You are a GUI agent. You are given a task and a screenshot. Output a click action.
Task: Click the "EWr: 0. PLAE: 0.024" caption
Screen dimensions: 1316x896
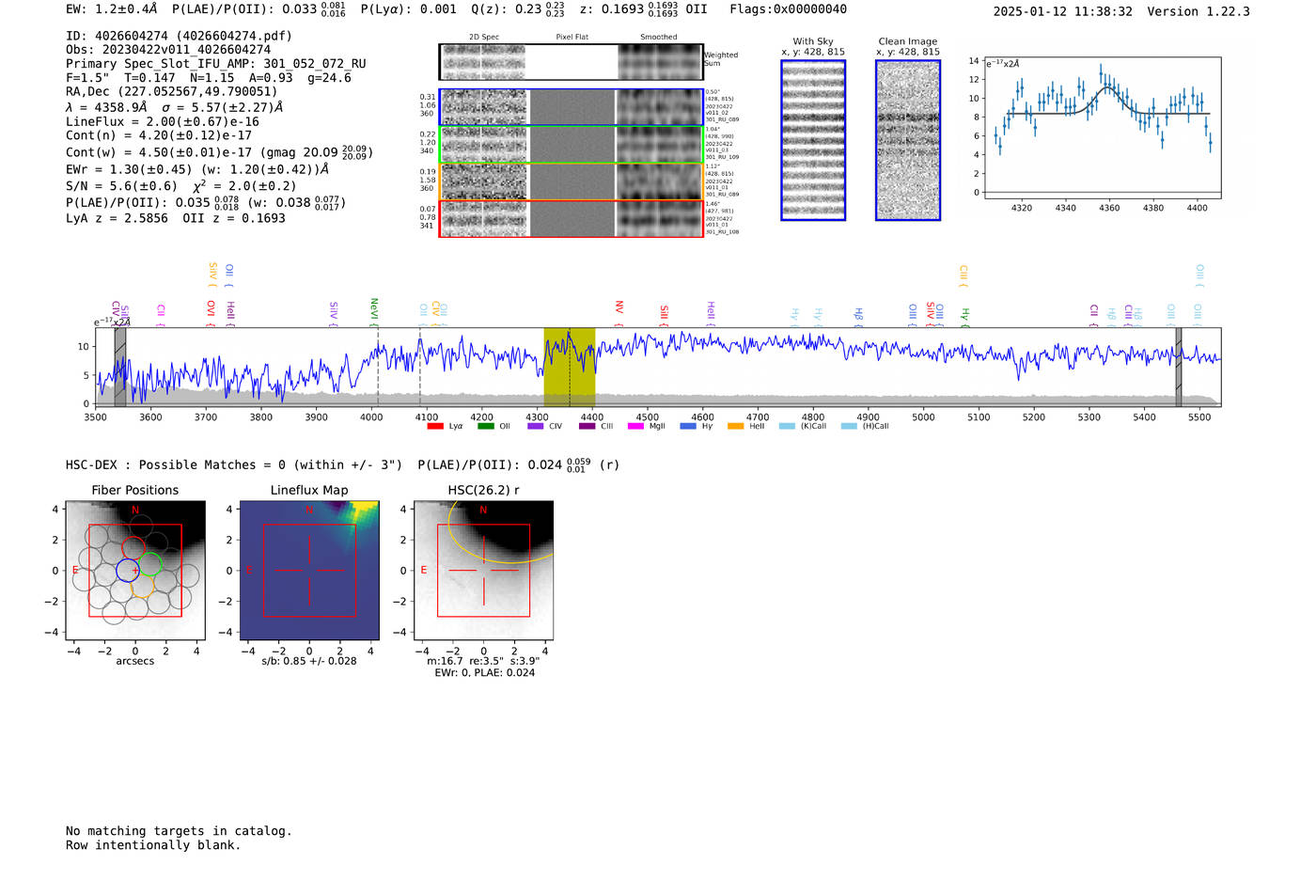pos(485,672)
